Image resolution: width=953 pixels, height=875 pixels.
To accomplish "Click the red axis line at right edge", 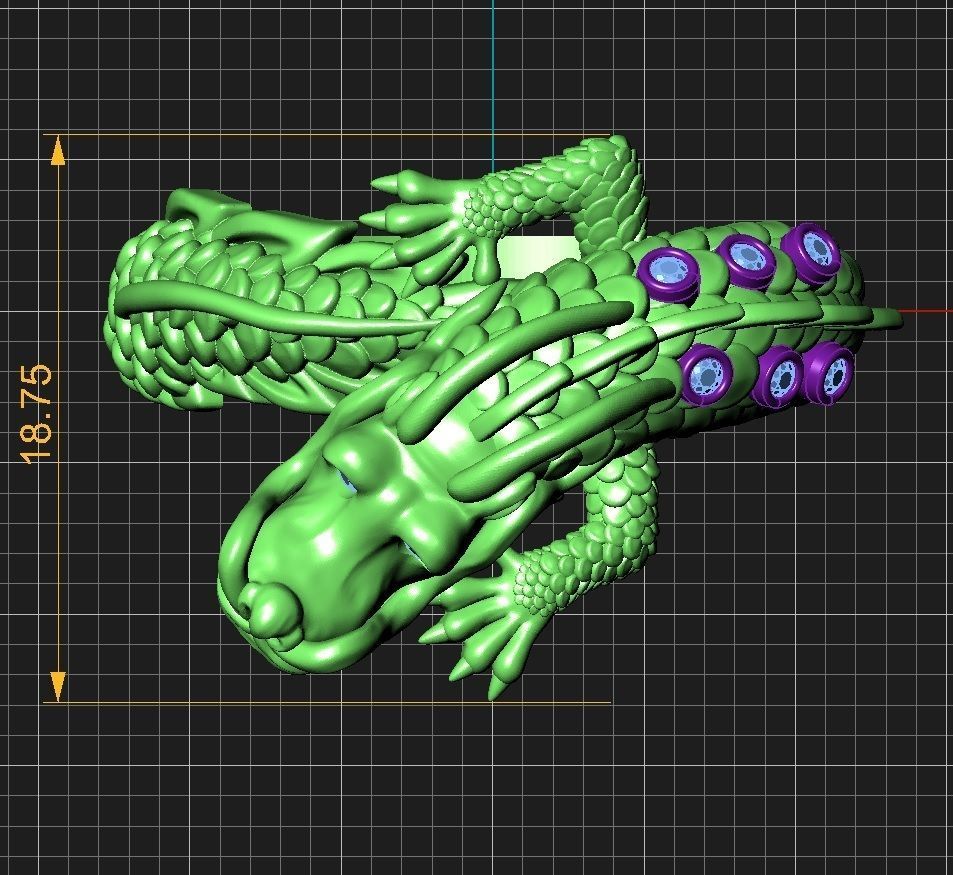I will tap(926, 311).
